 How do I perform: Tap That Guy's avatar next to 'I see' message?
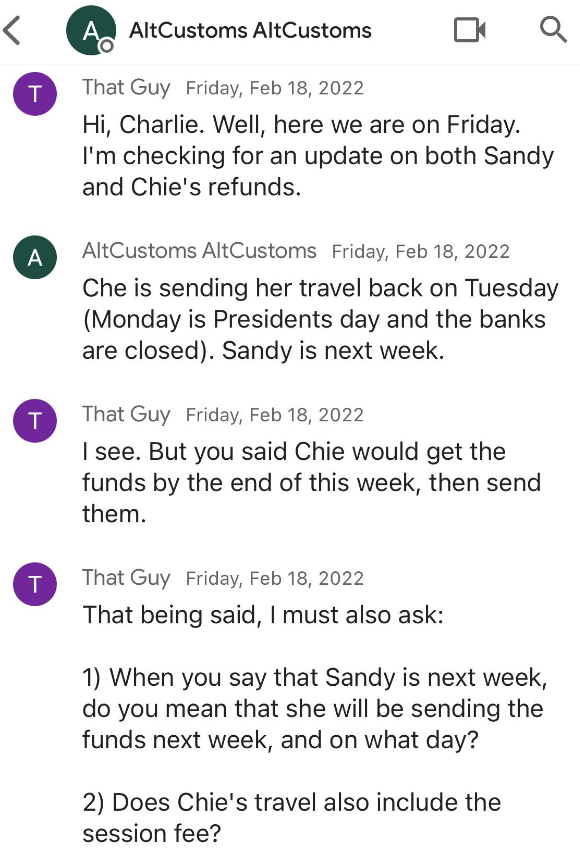click(x=35, y=421)
